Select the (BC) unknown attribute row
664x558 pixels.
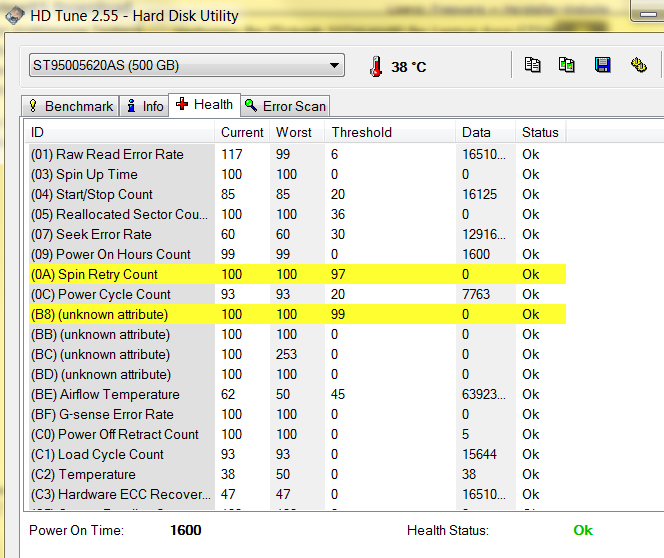coord(298,354)
